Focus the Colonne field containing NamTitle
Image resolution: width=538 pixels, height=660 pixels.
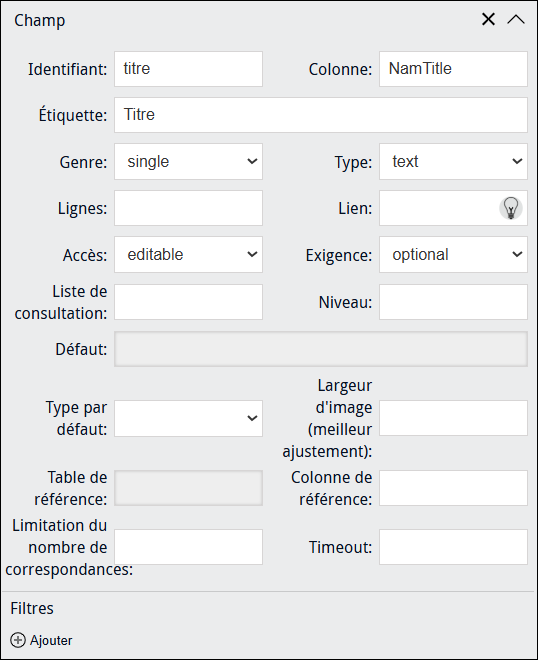(x=453, y=69)
